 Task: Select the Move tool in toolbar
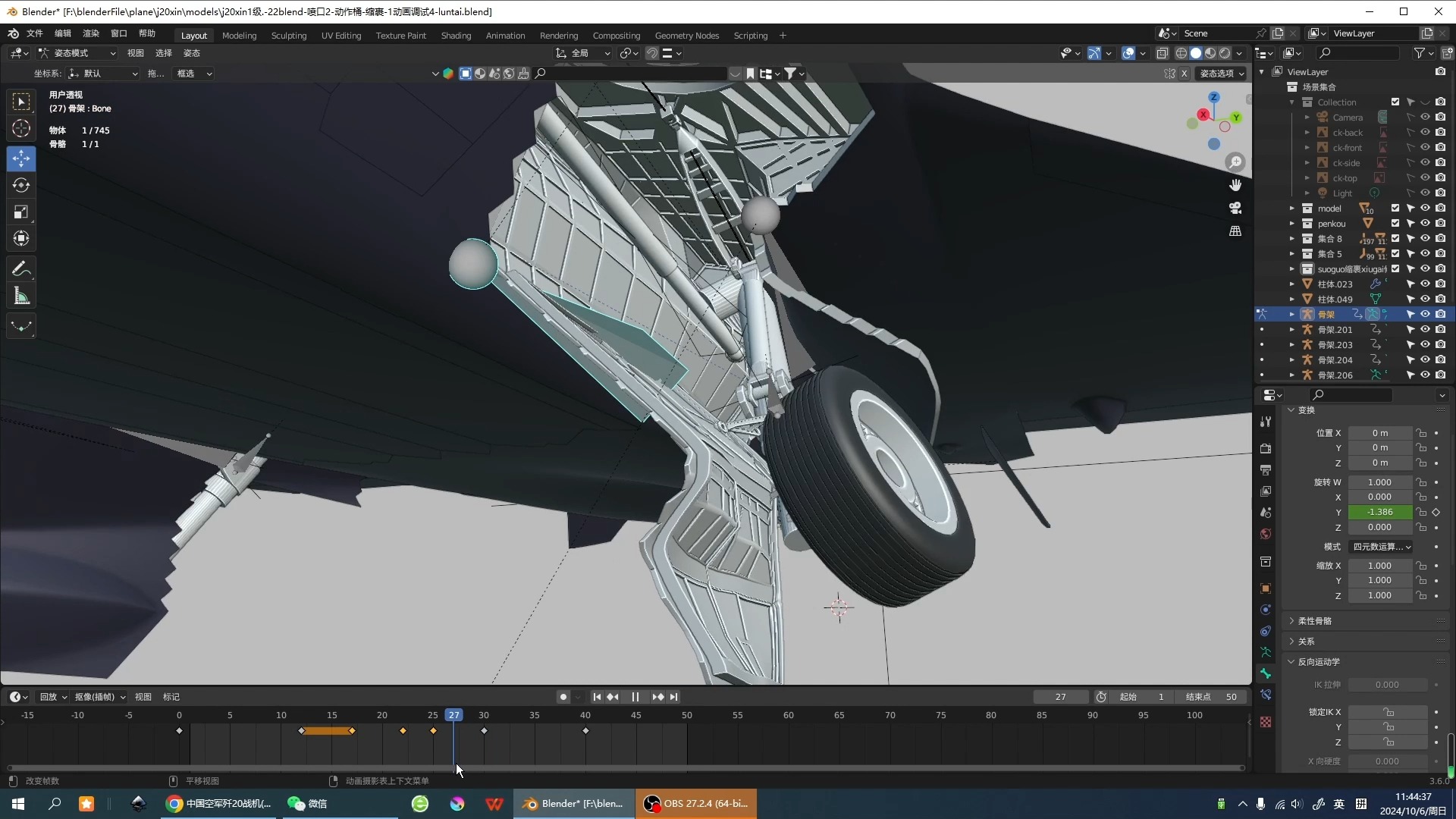[21, 158]
